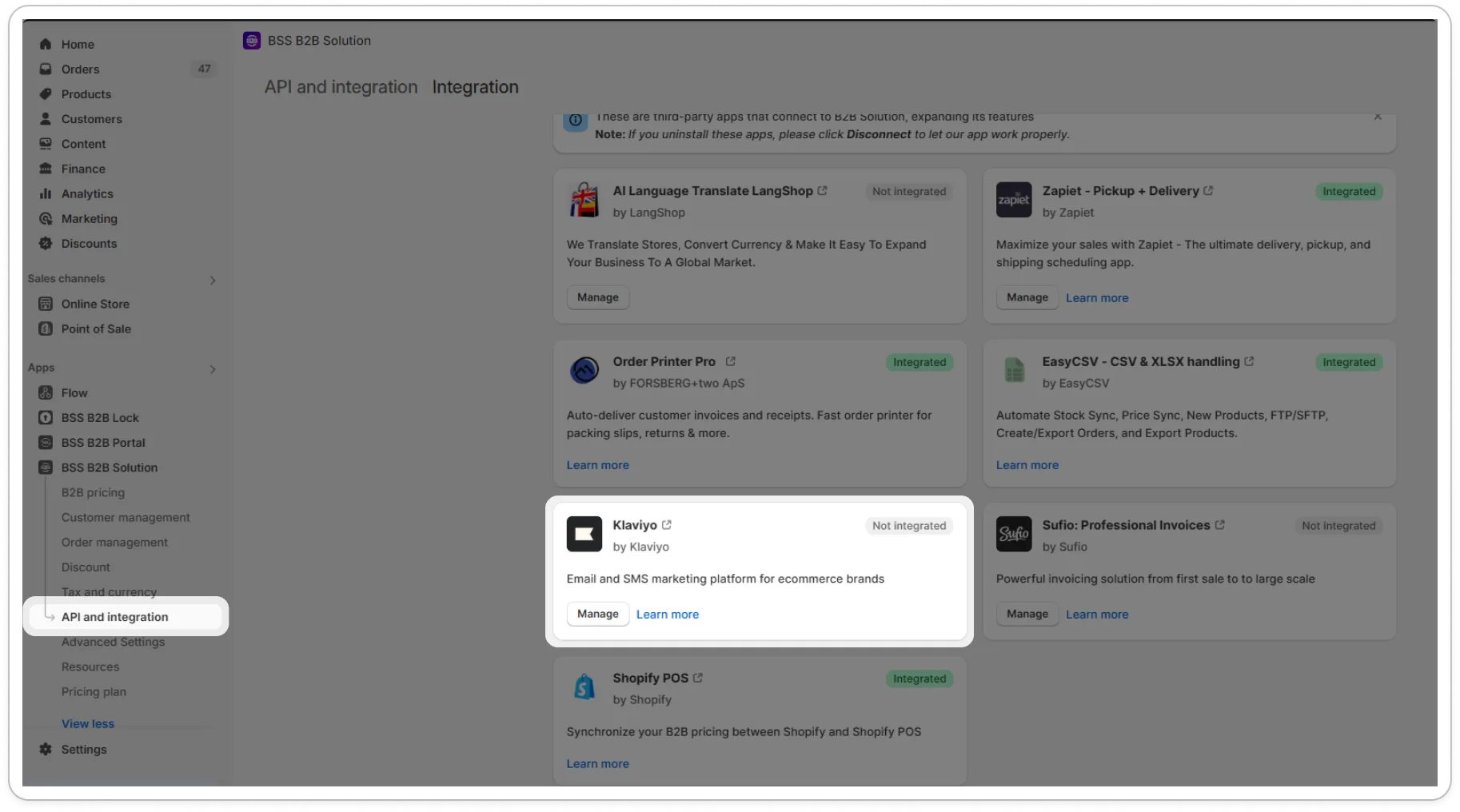Click Learn more on EasyCSV card
Screen dimensions: 1460x812
point(1027,465)
